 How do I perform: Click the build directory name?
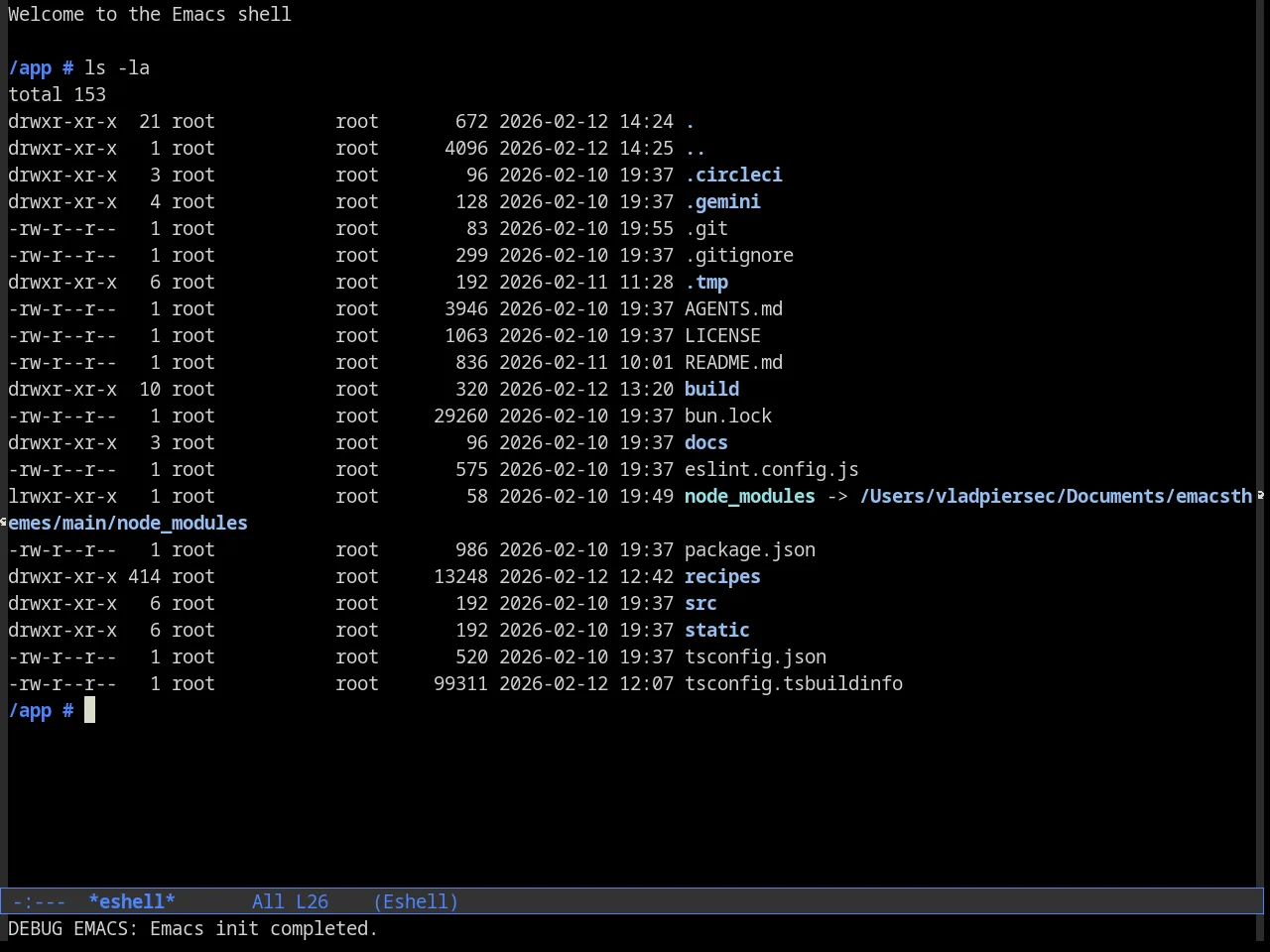[711, 389]
